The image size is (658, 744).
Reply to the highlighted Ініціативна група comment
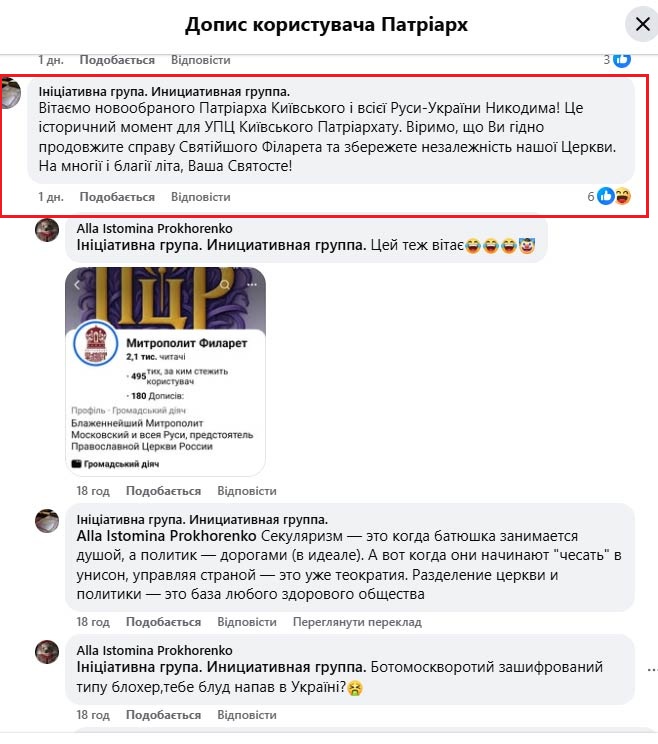click(x=201, y=197)
